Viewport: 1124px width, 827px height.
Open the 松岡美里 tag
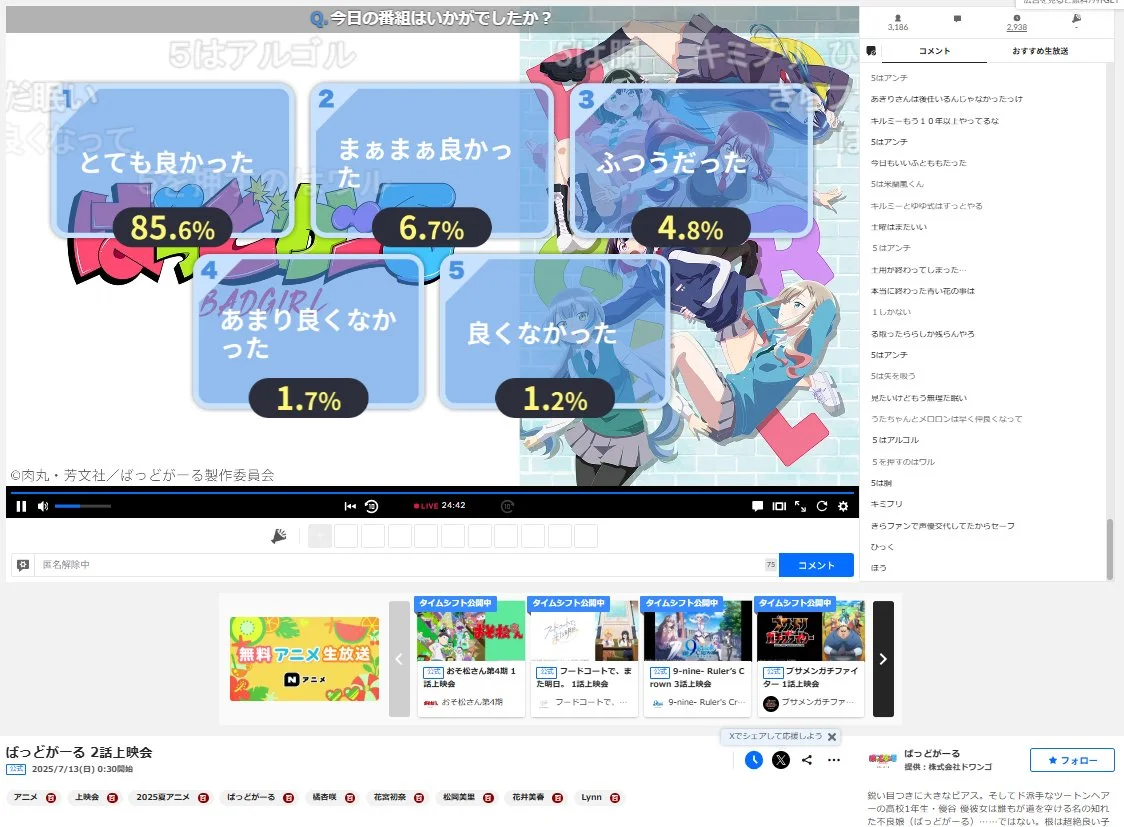point(459,797)
